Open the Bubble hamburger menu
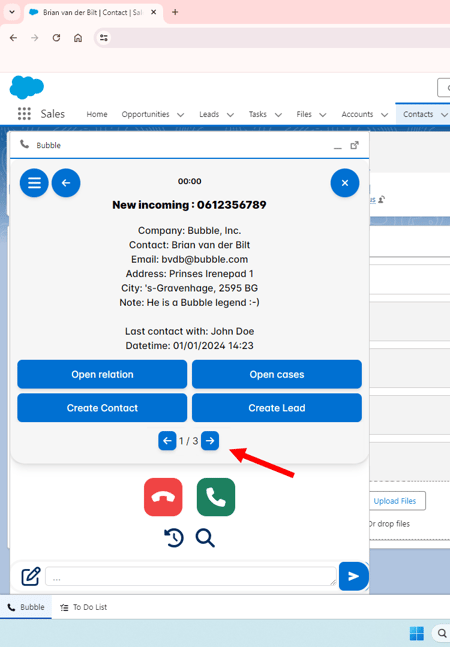450x647 pixels. 34,183
